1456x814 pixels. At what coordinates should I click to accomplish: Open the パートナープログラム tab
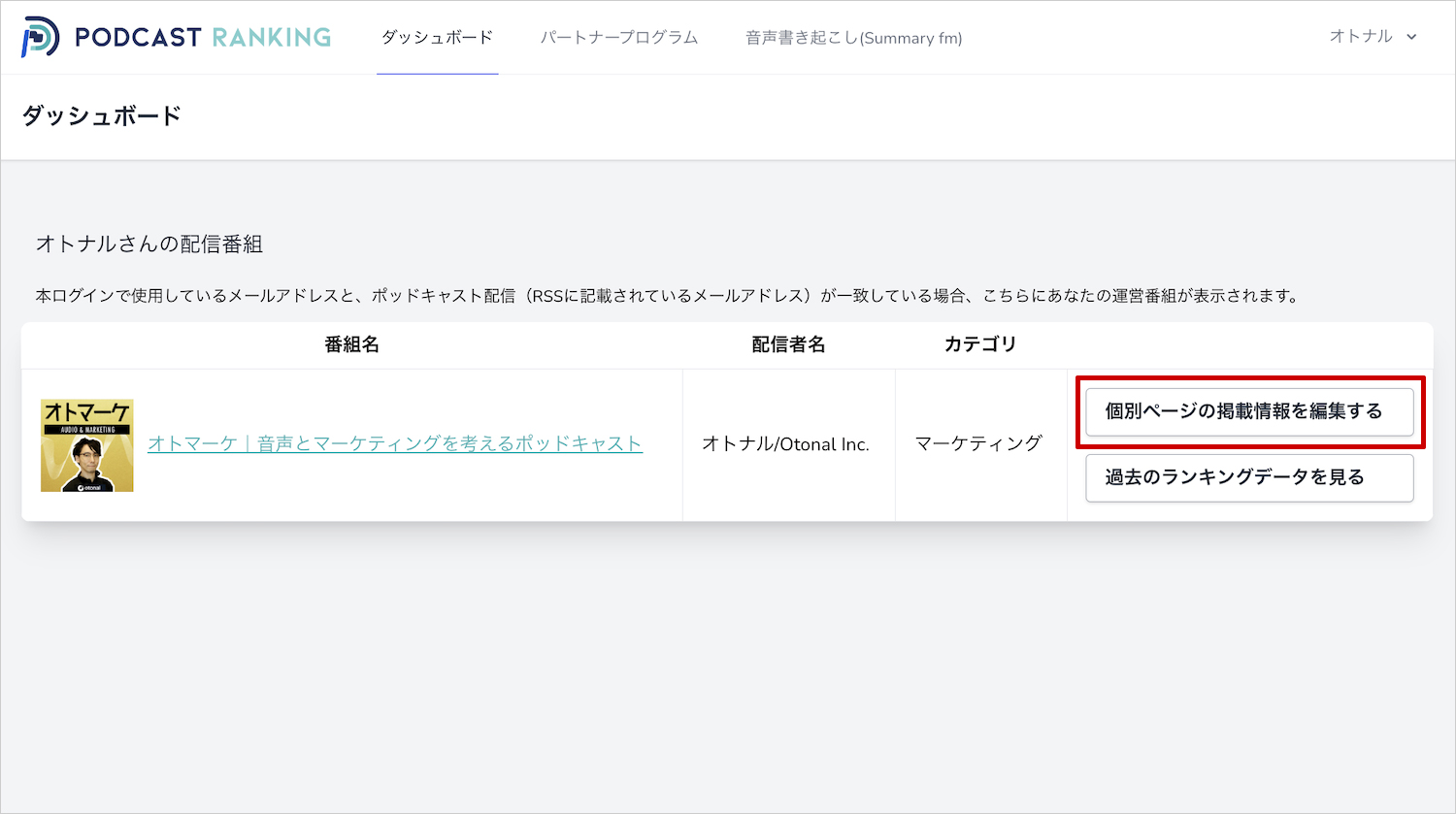pos(618,38)
